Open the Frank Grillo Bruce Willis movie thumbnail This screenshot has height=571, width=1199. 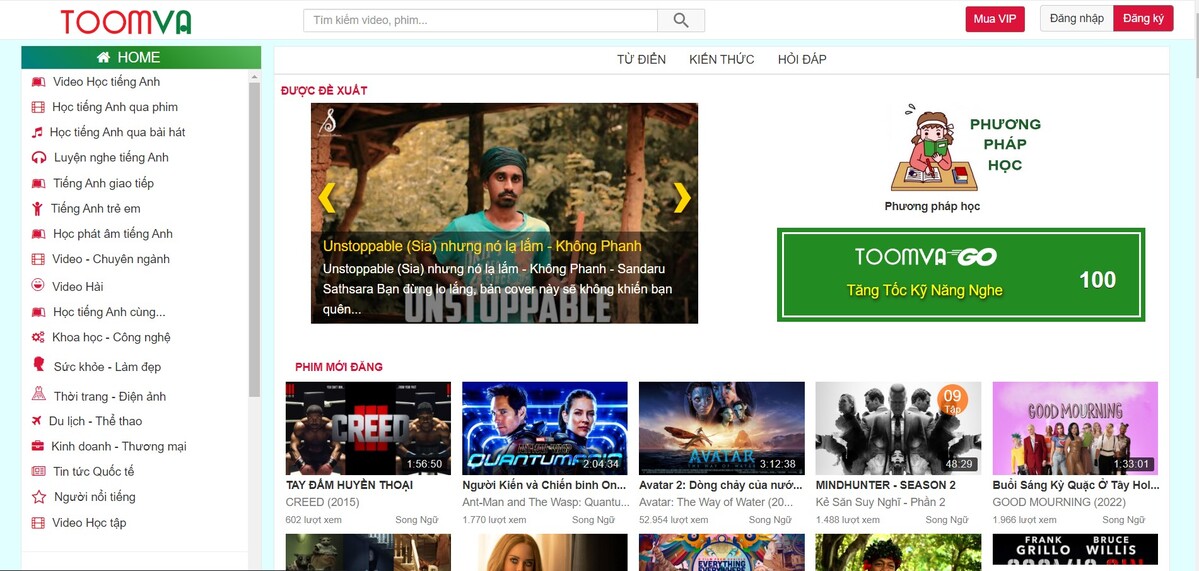(1075, 550)
